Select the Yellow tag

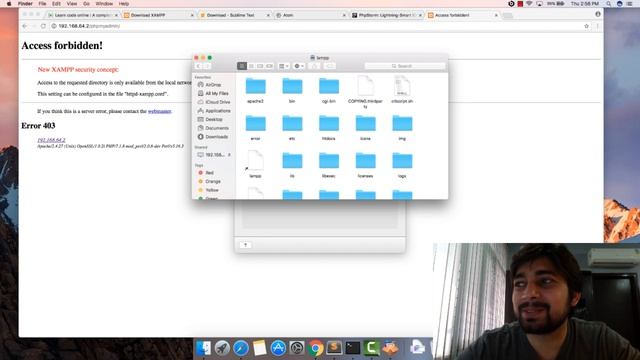tap(213, 190)
